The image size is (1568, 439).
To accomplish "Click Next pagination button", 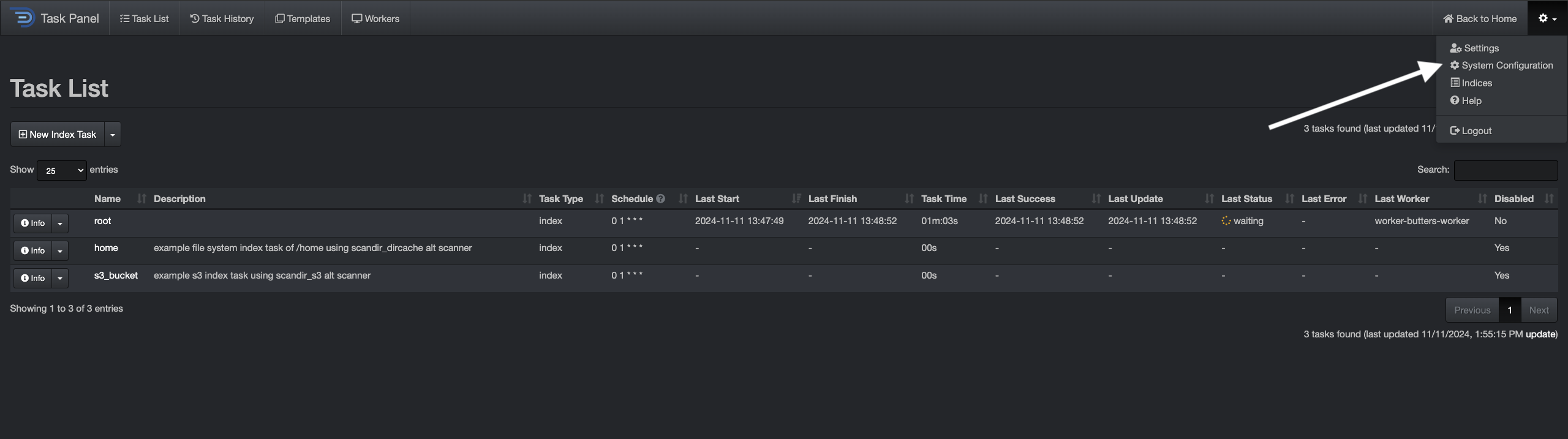I will click(x=1539, y=310).
